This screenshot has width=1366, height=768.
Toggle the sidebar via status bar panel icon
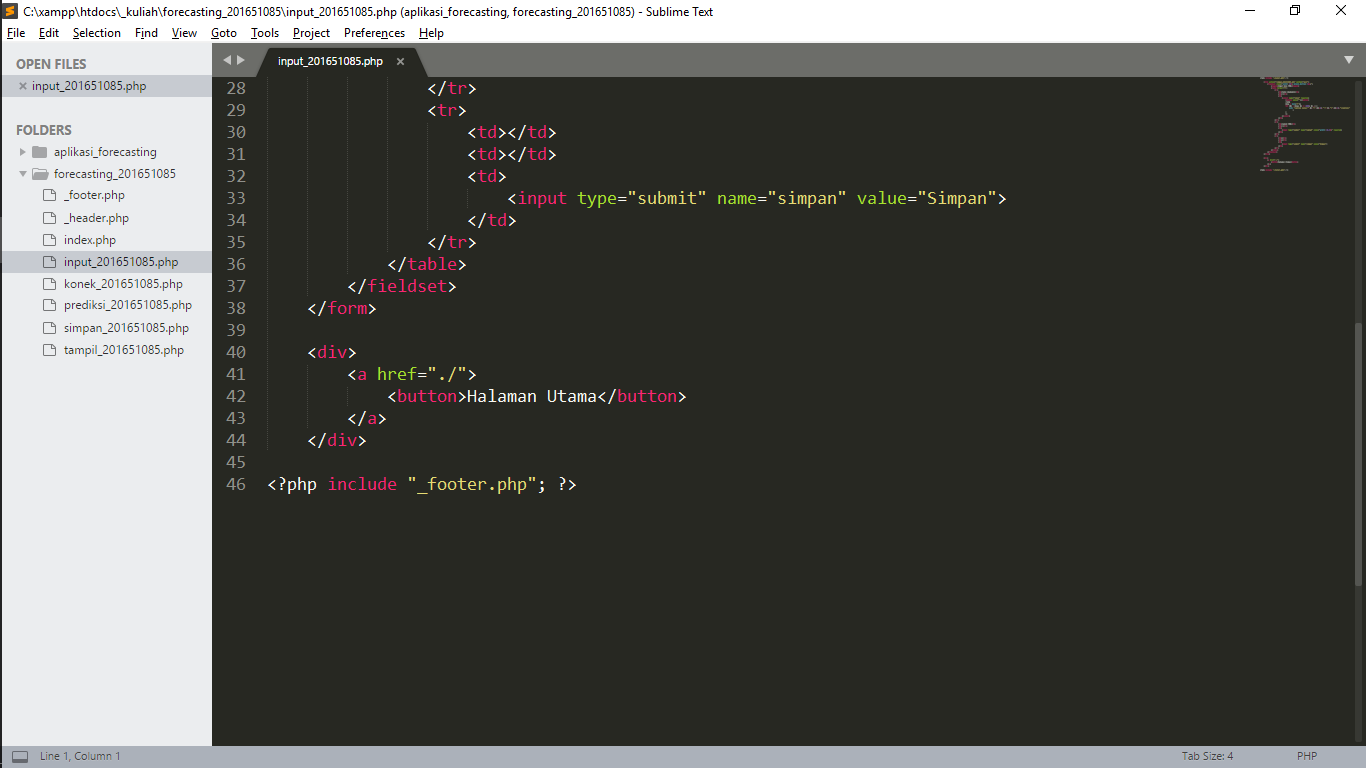[x=20, y=757]
